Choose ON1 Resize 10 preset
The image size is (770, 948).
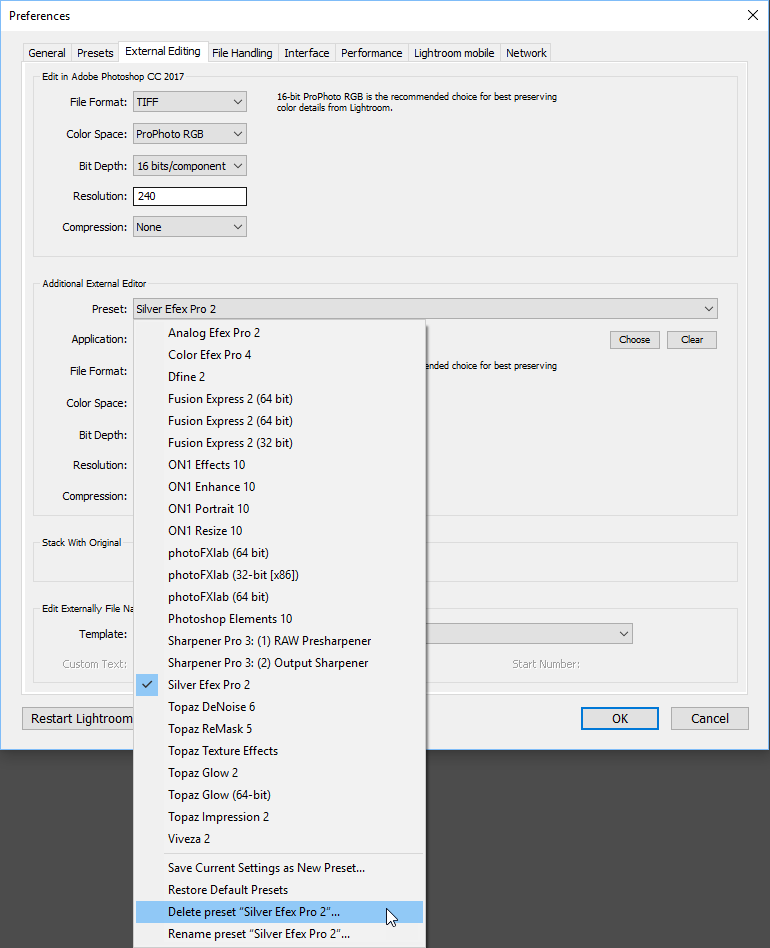point(279,531)
